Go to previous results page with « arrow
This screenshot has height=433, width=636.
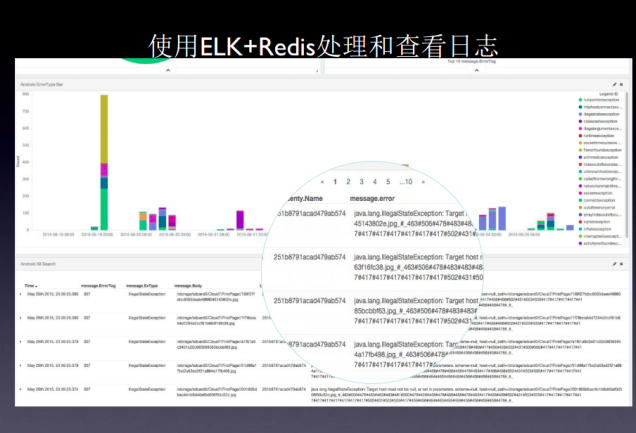click(322, 182)
